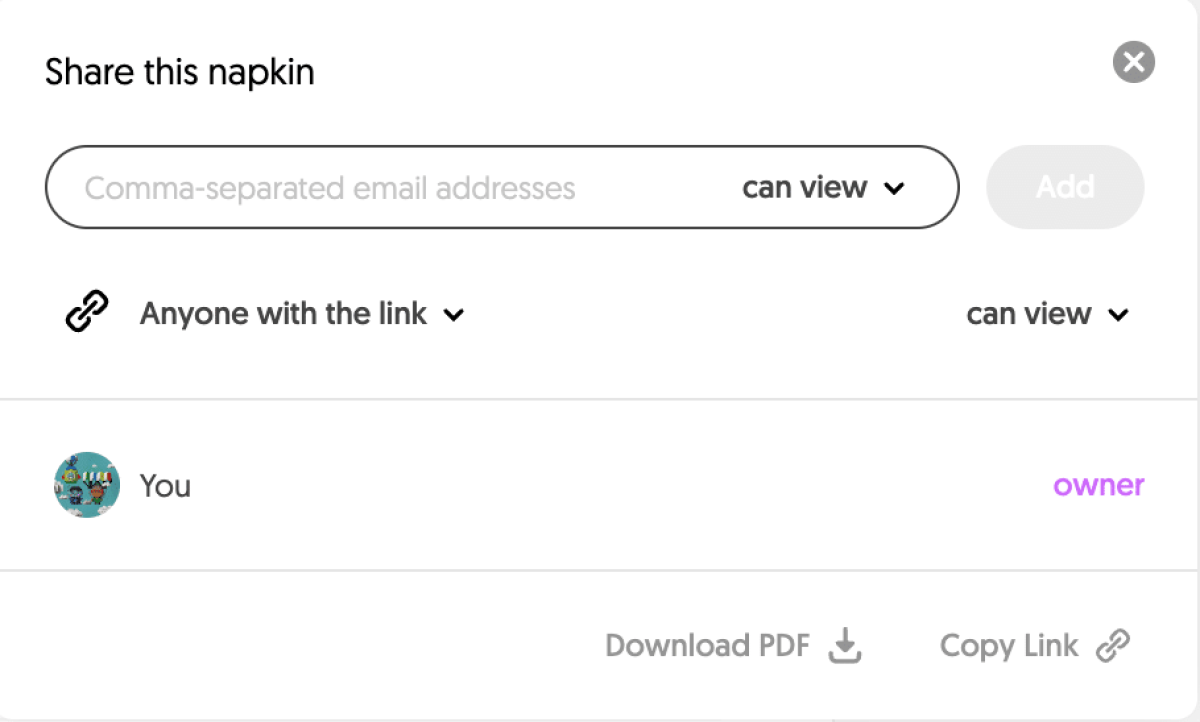Focus the comma-separated email addresses field
Viewport: 1200px width, 722px height.
pos(330,187)
